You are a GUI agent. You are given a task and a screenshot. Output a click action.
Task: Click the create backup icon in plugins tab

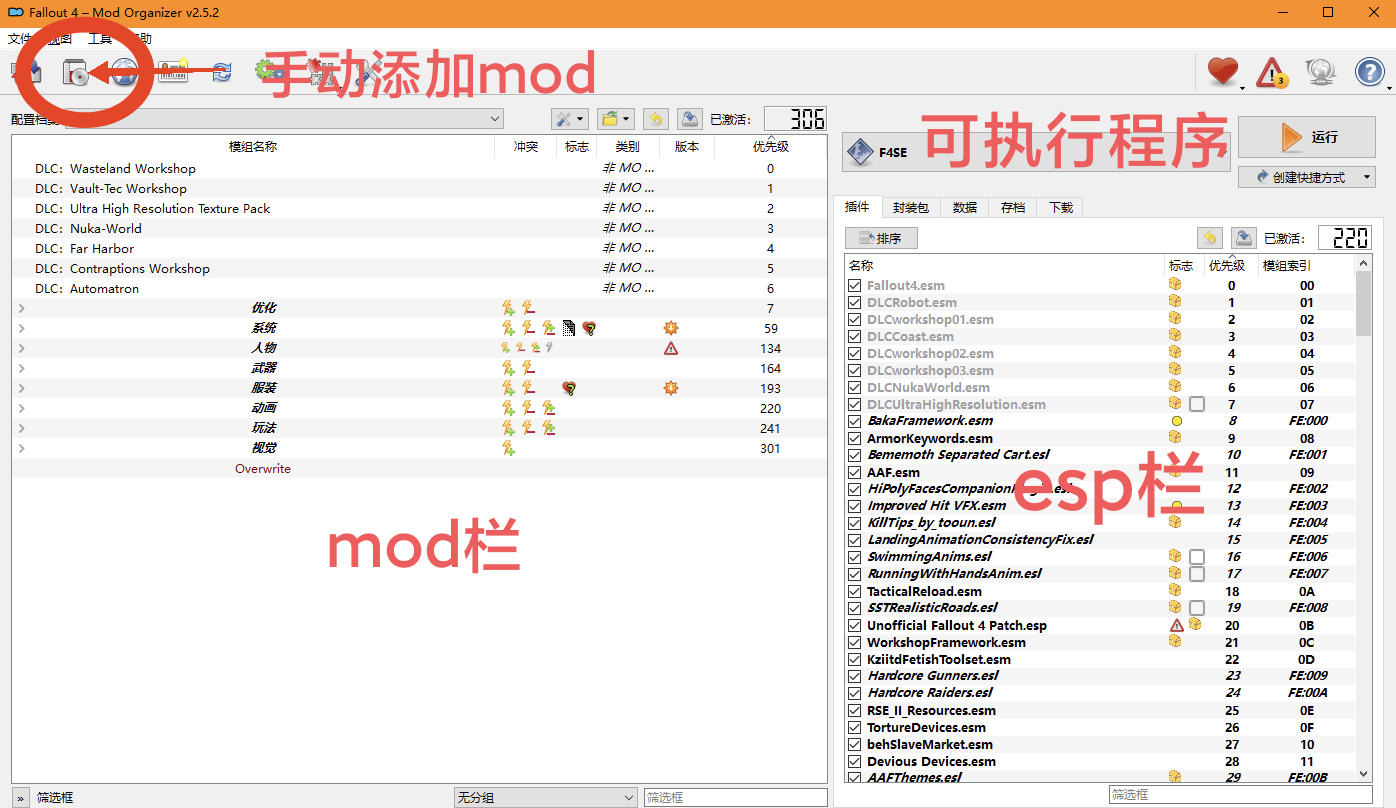click(x=1244, y=238)
